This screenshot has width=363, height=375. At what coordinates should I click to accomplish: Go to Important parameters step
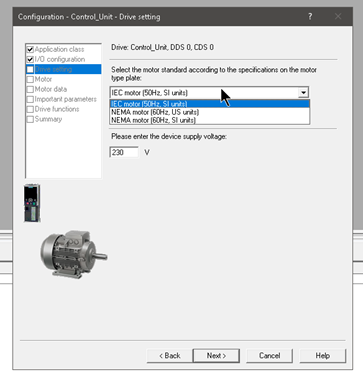(x=65, y=99)
